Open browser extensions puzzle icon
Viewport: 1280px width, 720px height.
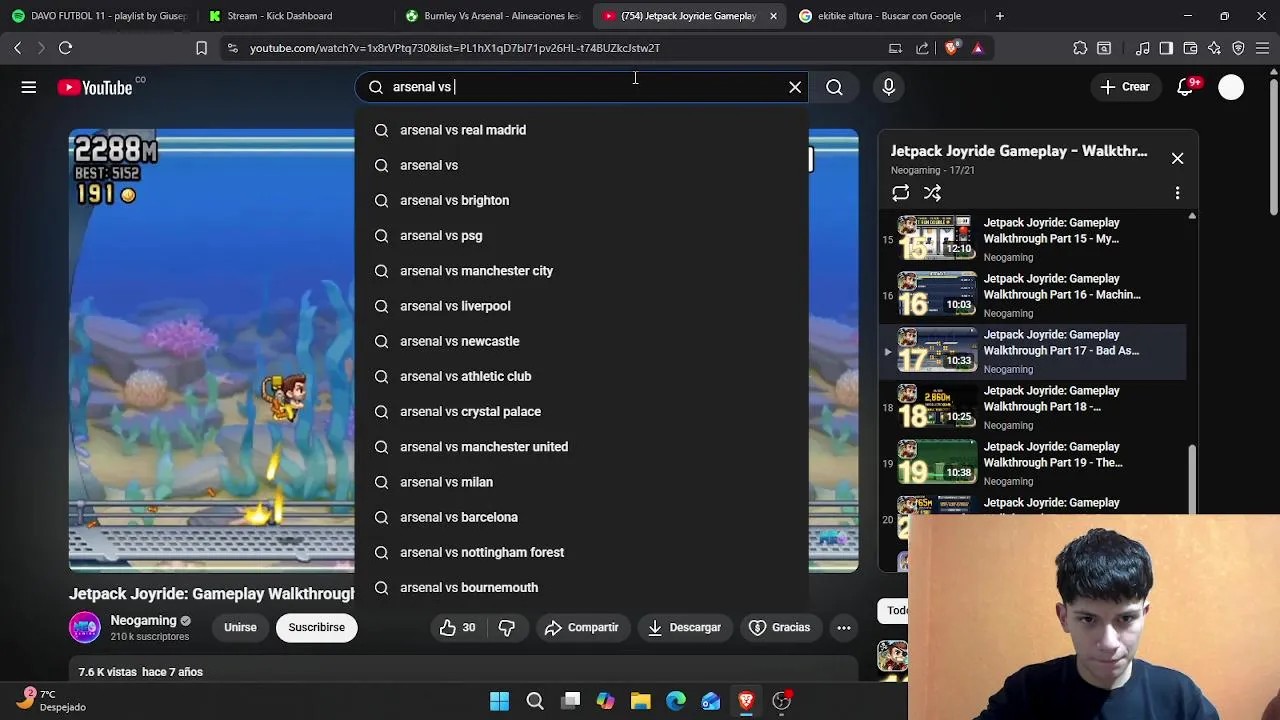[1080, 47]
